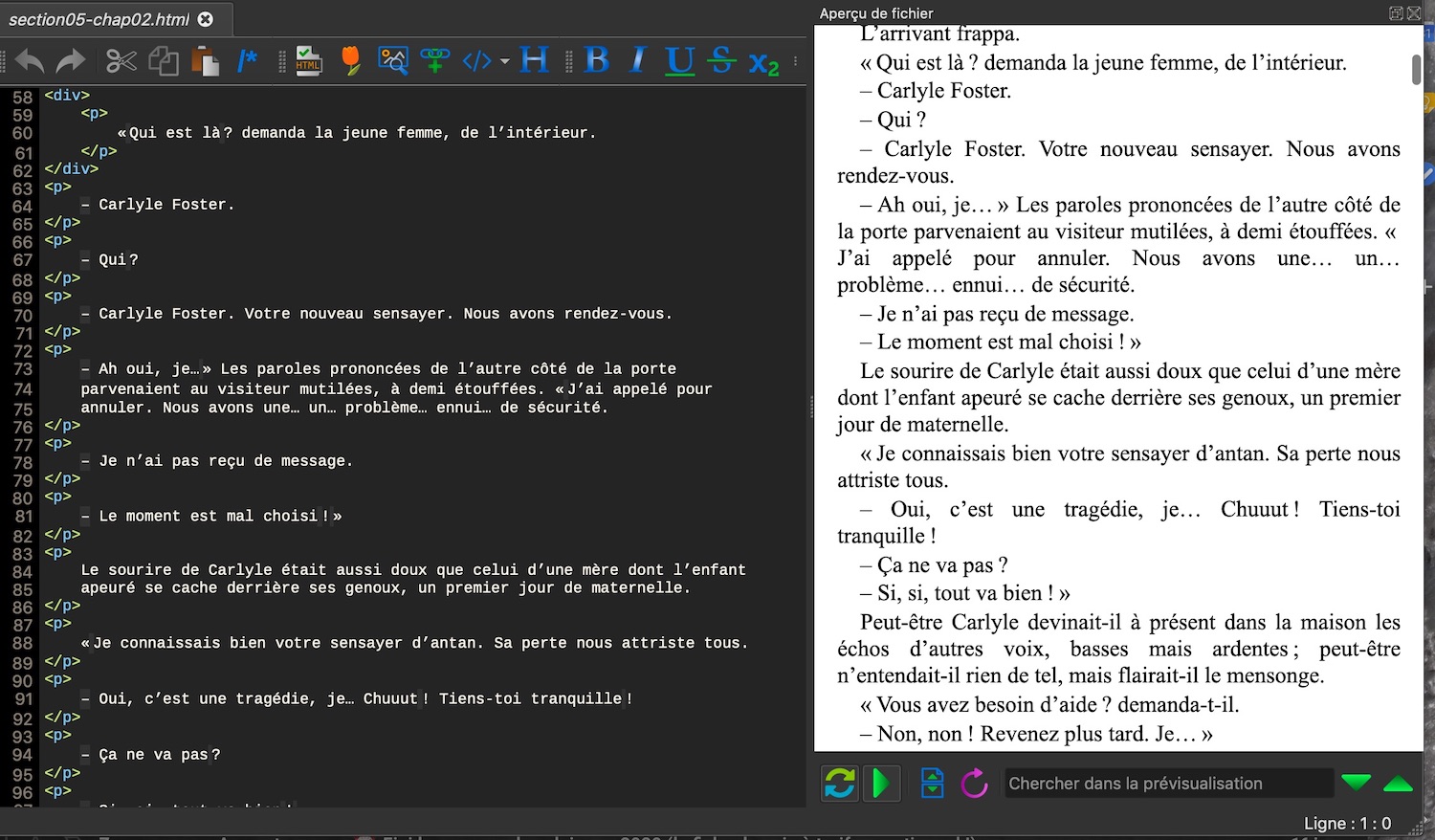1435x840 pixels.
Task: Click the code line '– Carlyle Foster.'
Action: (x=158, y=205)
